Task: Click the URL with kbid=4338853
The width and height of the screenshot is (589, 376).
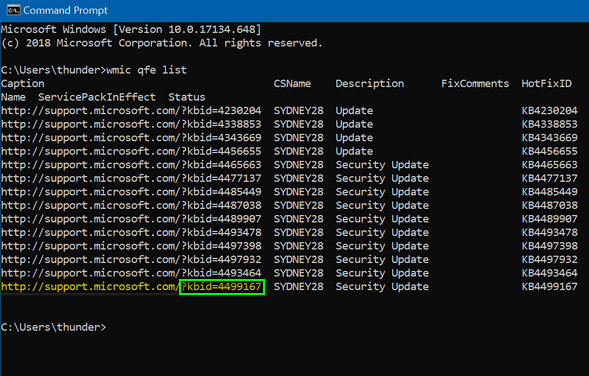Action: [131, 124]
